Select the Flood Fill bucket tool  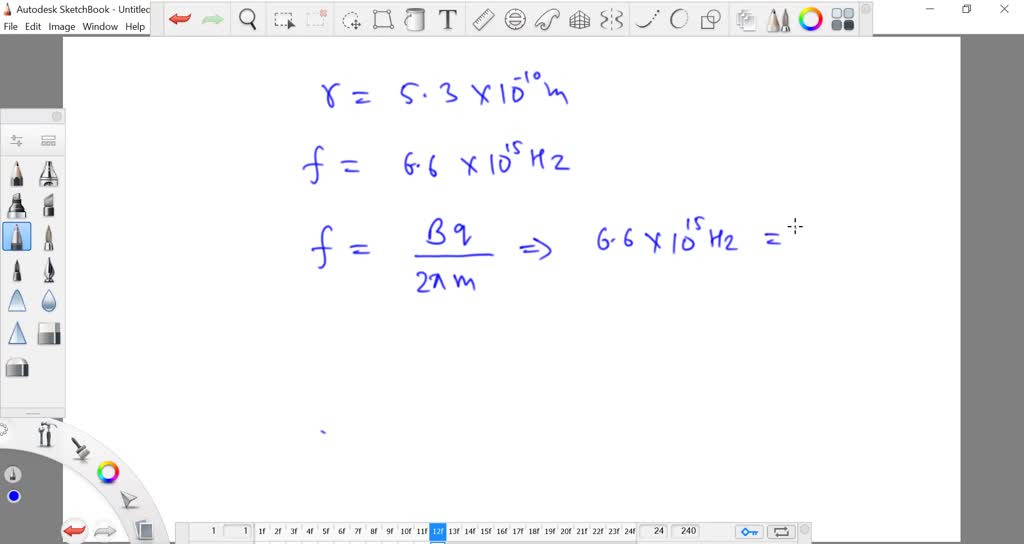click(415, 20)
